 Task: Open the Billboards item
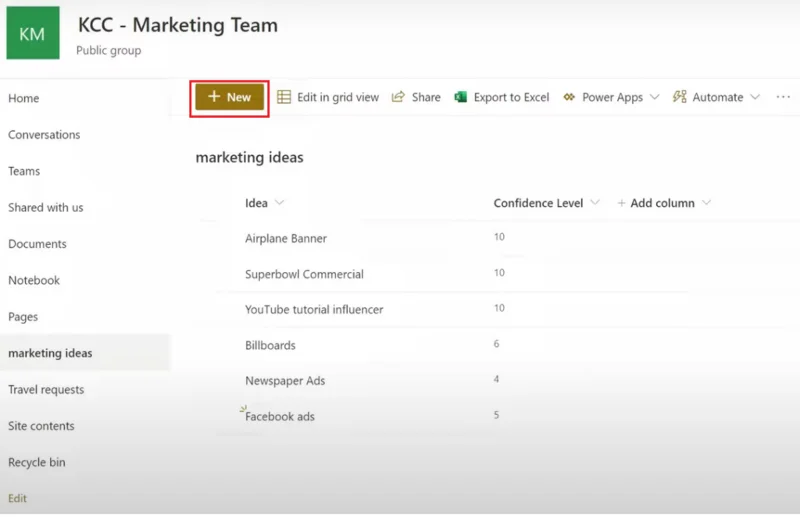[x=270, y=346]
